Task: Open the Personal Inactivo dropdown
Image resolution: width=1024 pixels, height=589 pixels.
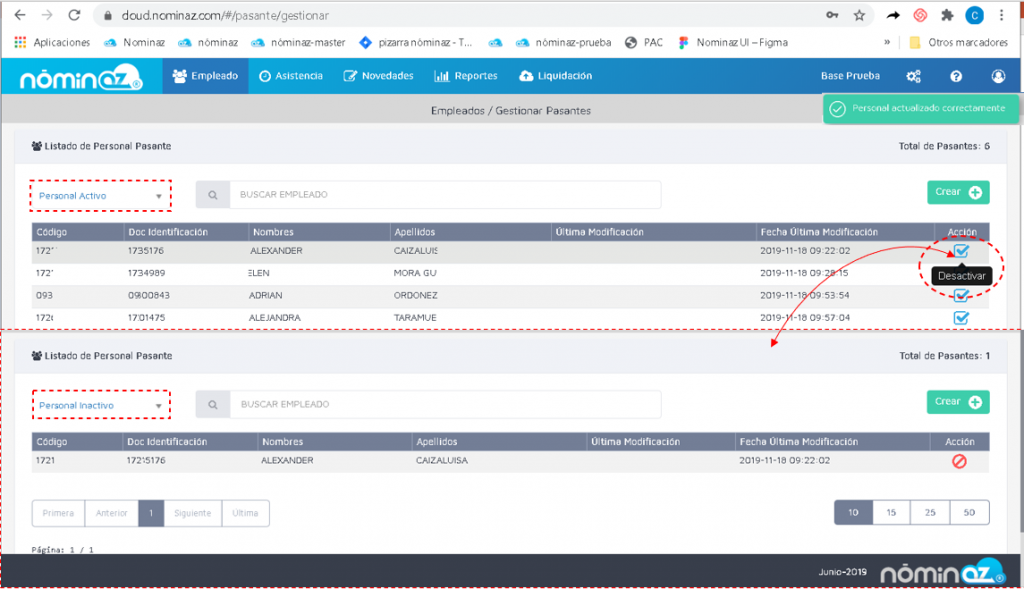Action: tap(101, 405)
